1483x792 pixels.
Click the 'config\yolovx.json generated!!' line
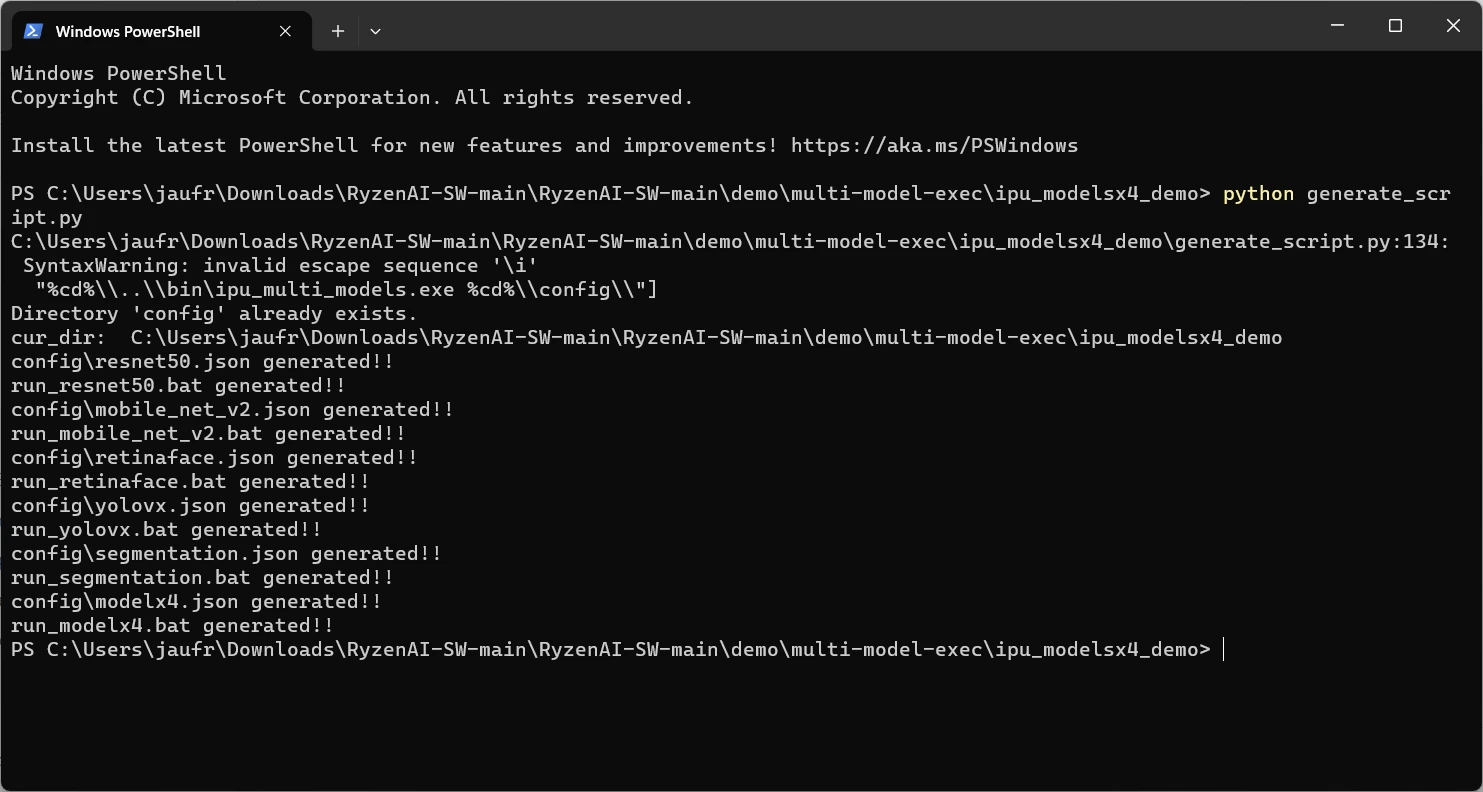[190, 506]
